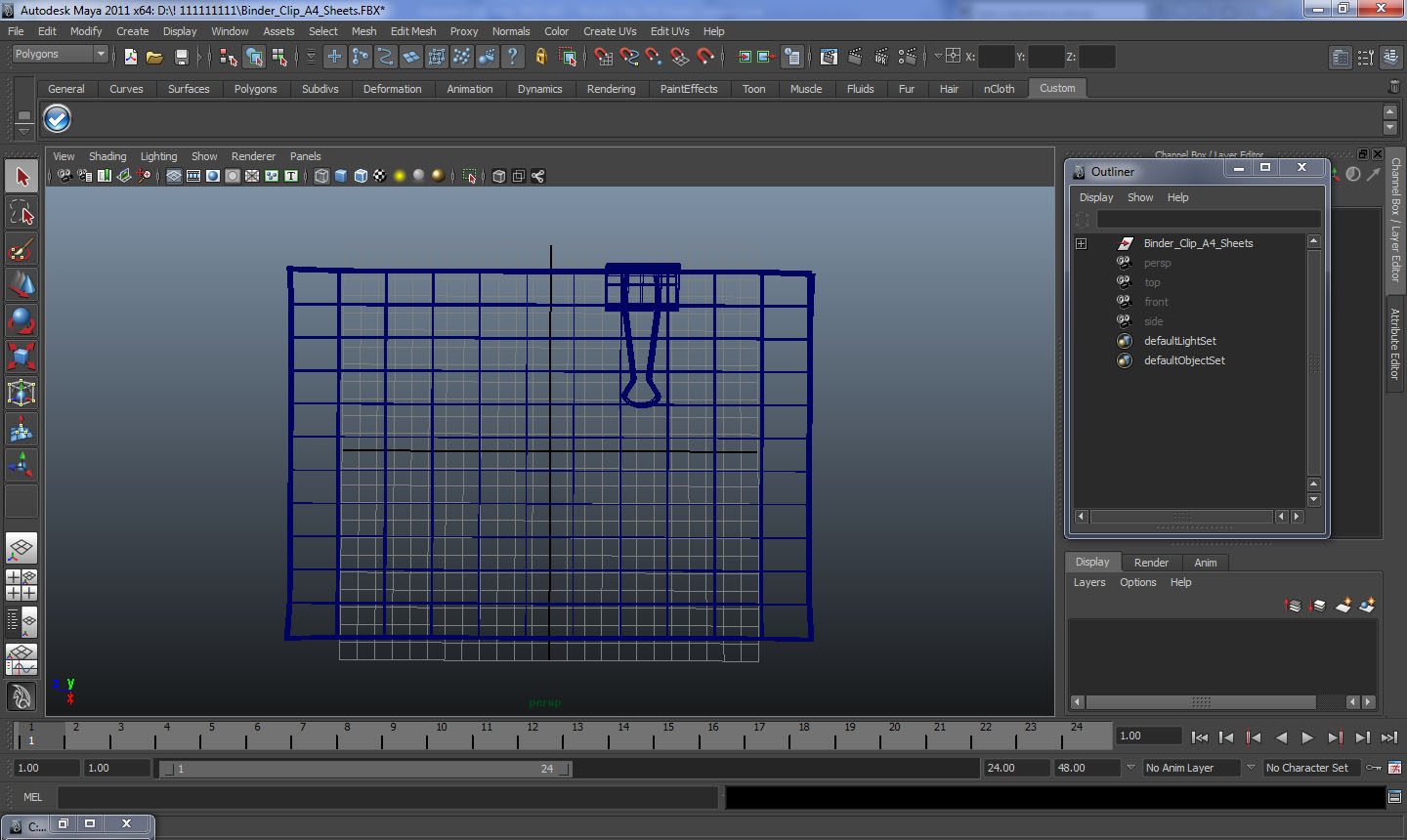Open Outliner Display menu
This screenshot has width=1407, height=840.
click(1096, 197)
